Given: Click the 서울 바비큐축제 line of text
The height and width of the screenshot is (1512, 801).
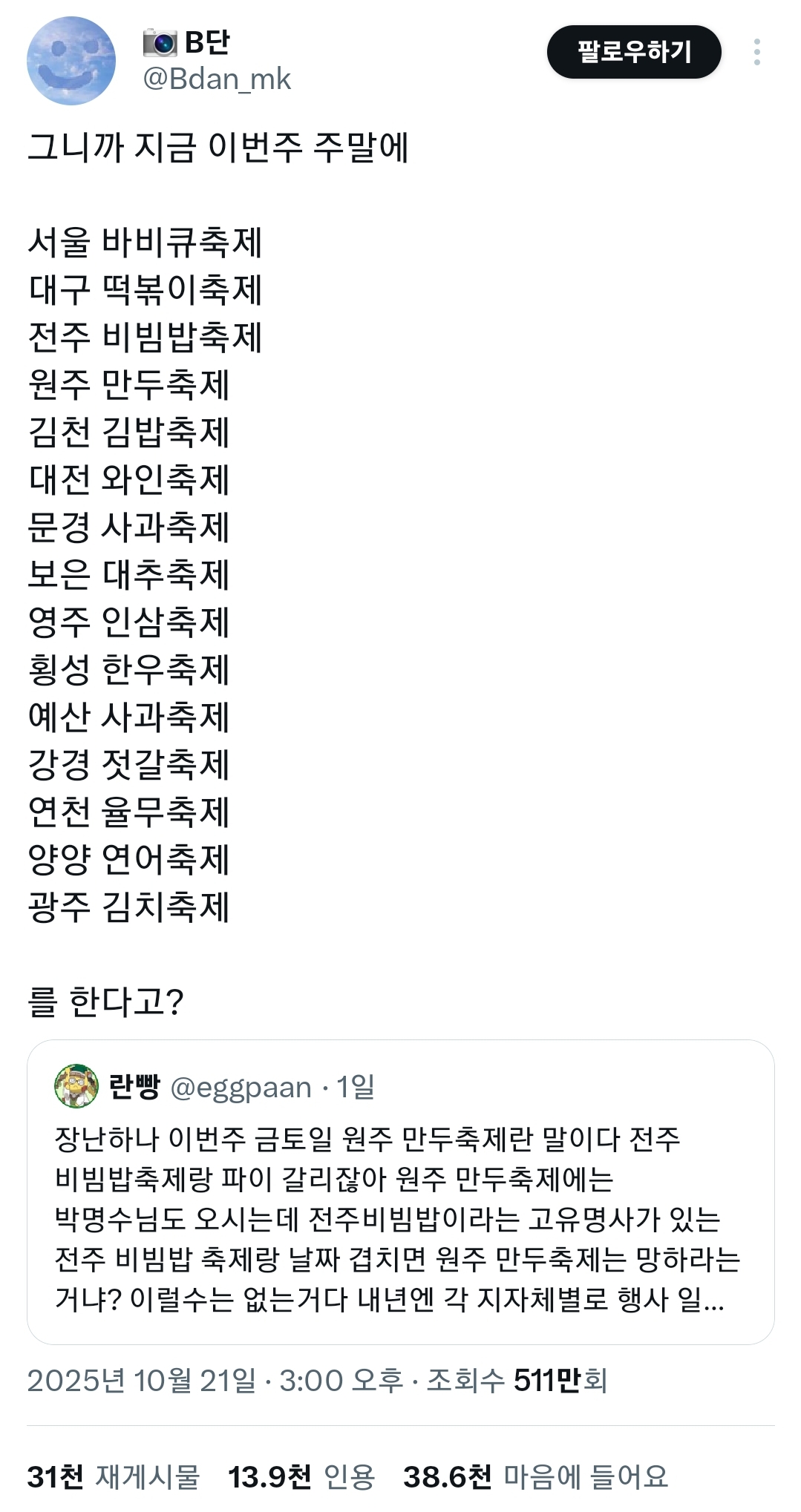Looking at the screenshot, I should tap(146, 243).
